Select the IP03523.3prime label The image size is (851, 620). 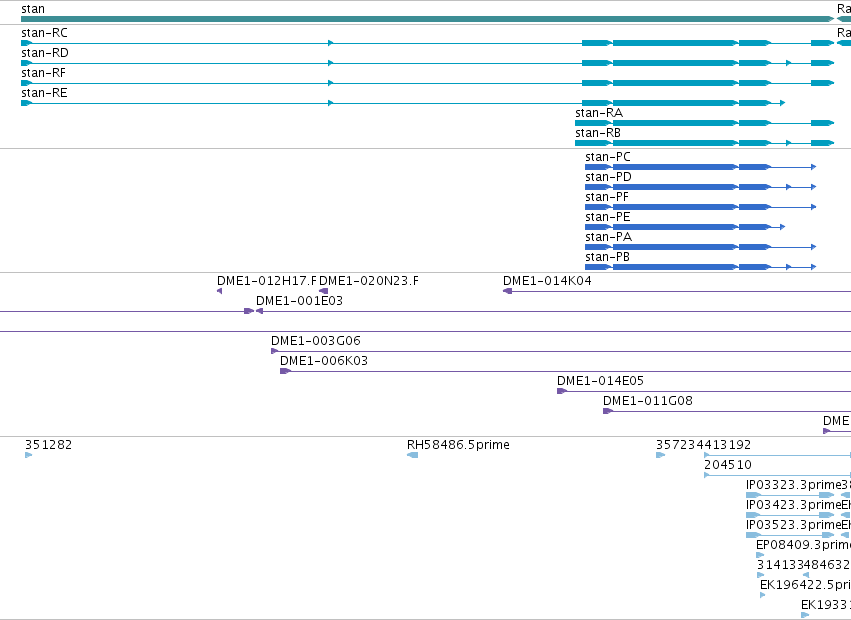(x=793, y=526)
